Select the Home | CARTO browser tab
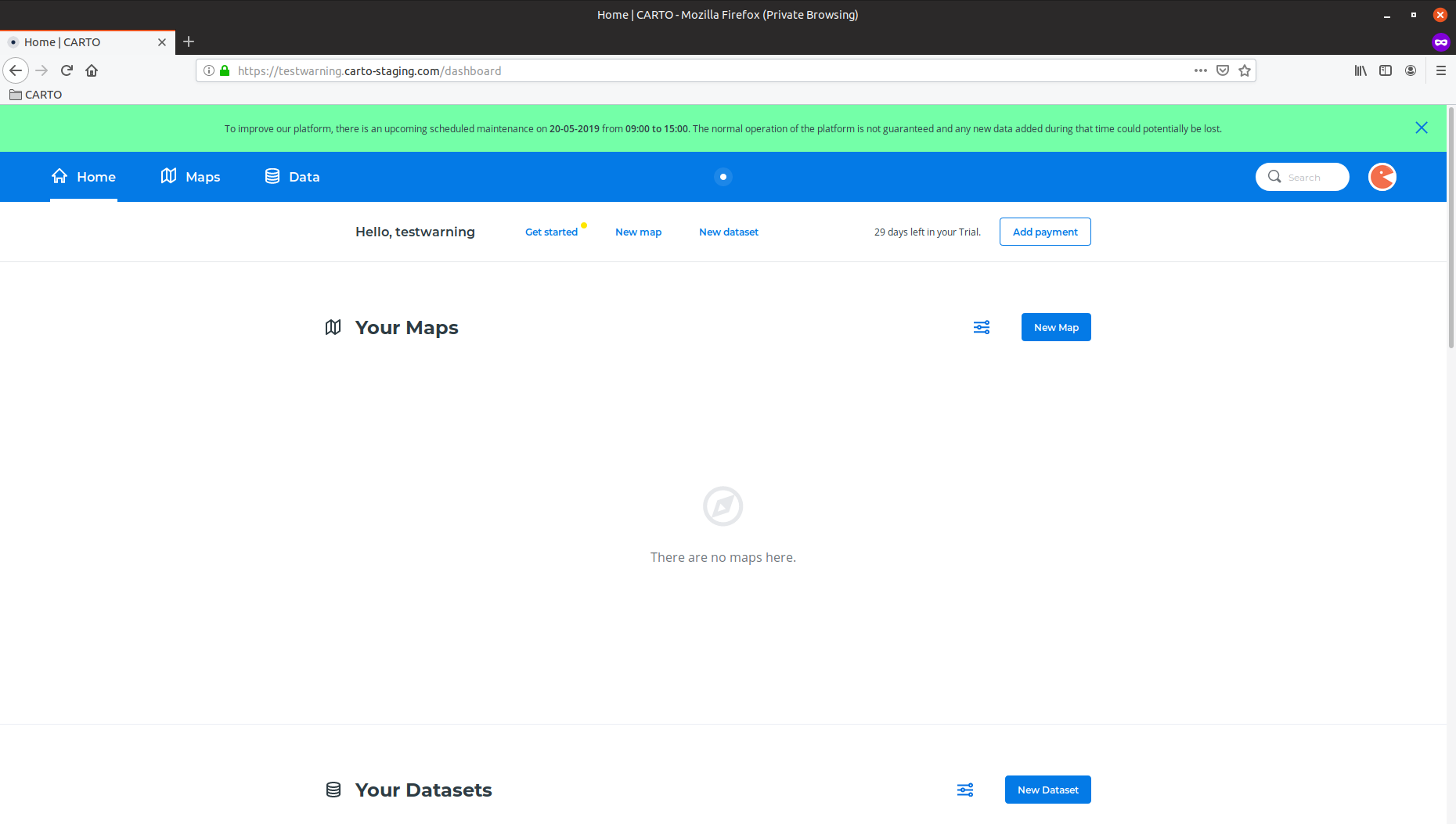The width and height of the screenshot is (1456, 824). (x=88, y=42)
